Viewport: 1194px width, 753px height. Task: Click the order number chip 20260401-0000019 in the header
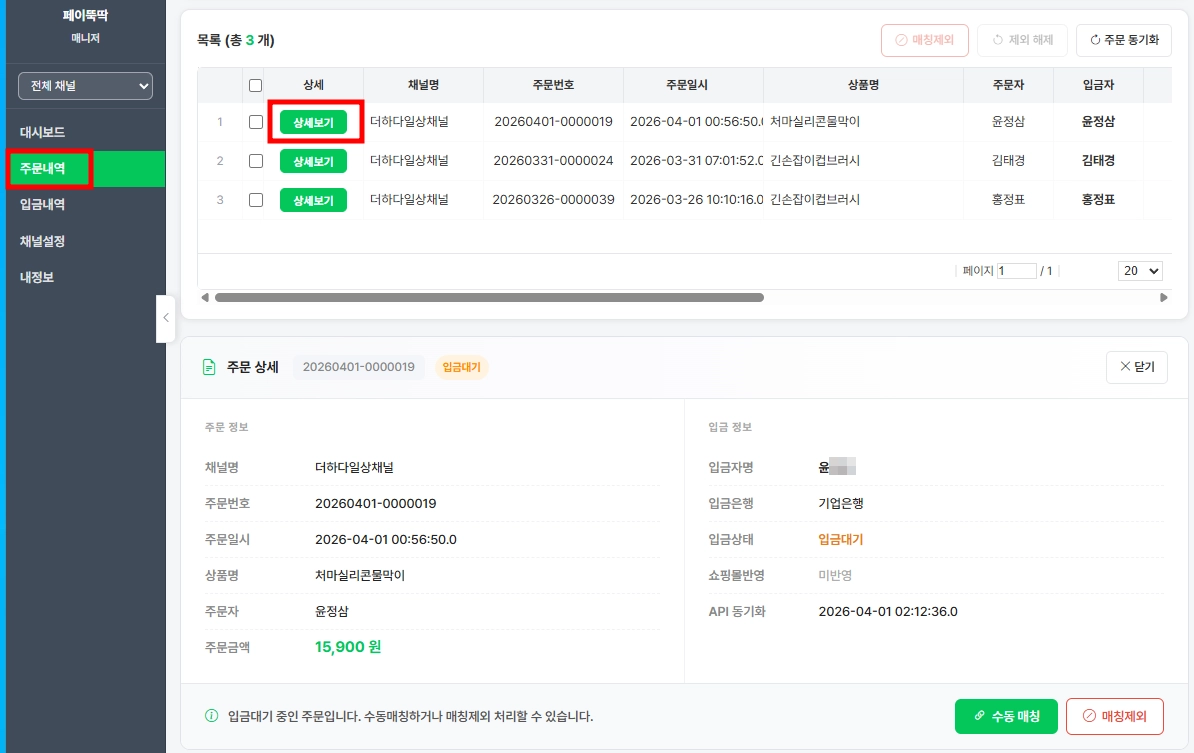(x=359, y=367)
